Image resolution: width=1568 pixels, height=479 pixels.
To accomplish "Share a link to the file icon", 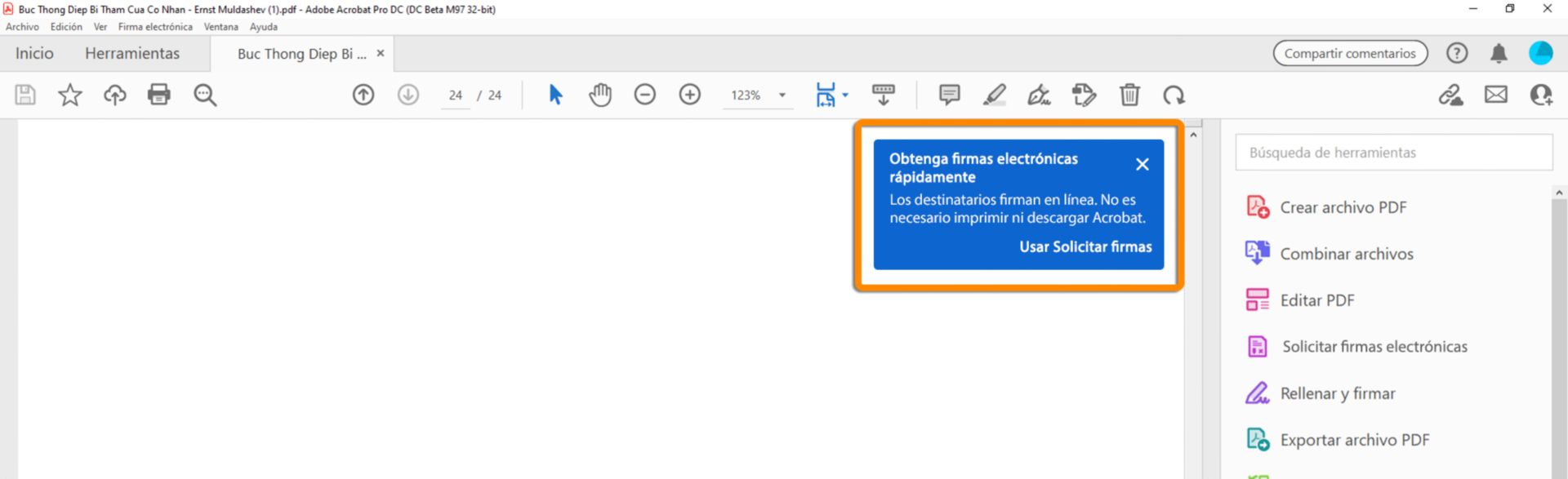I will point(1451,95).
